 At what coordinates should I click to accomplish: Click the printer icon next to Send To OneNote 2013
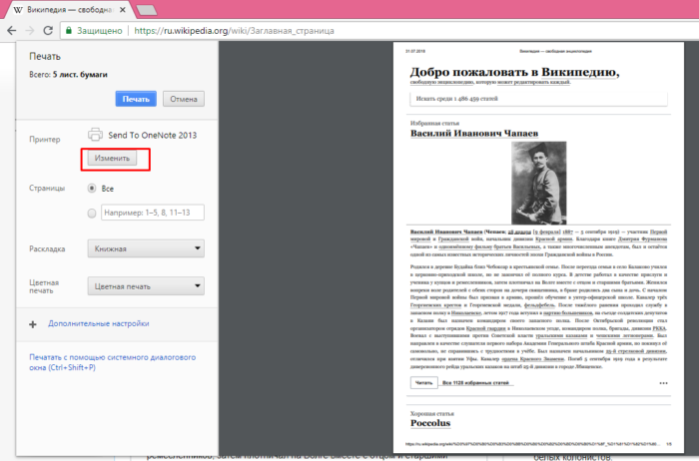(95, 134)
